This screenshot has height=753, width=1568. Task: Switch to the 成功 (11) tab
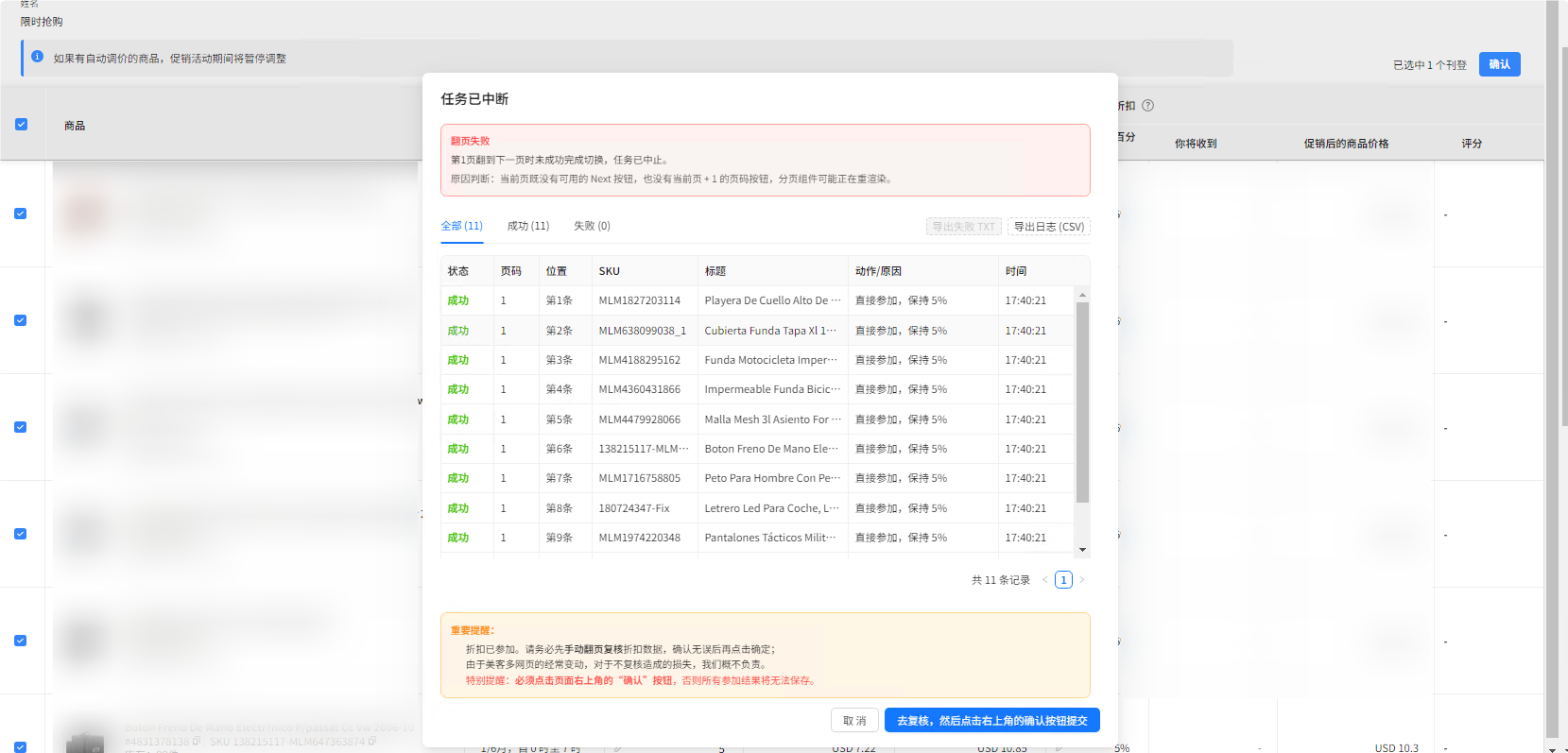528,226
